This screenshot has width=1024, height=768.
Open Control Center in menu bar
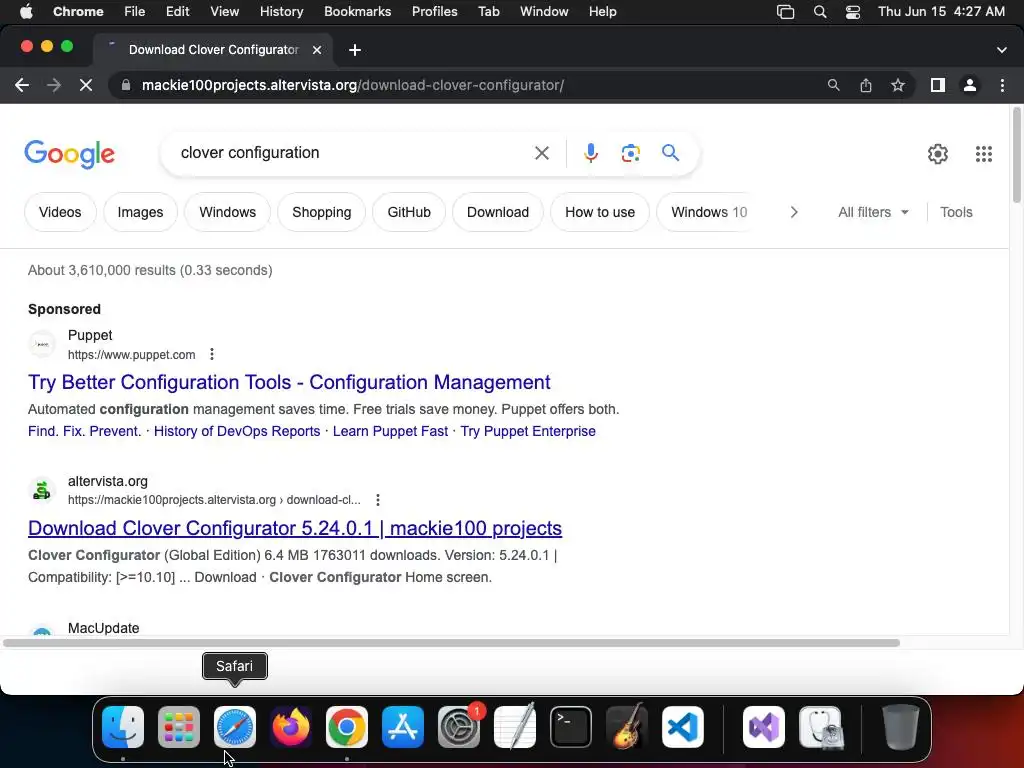pyautogui.click(x=852, y=12)
